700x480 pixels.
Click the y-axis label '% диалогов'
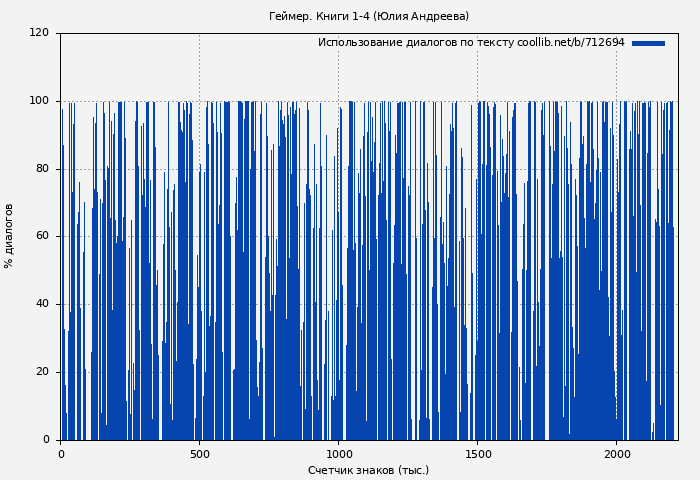coord(9,236)
